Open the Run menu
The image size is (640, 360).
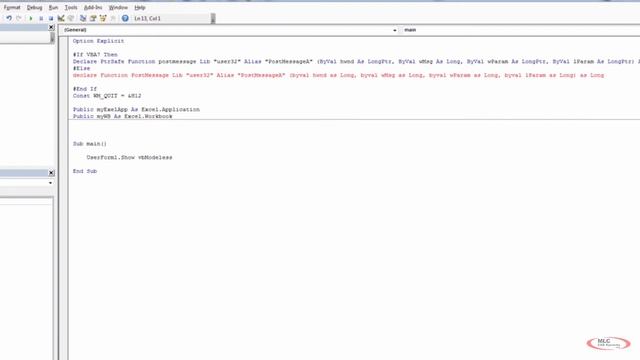pyautogui.click(x=53, y=7)
